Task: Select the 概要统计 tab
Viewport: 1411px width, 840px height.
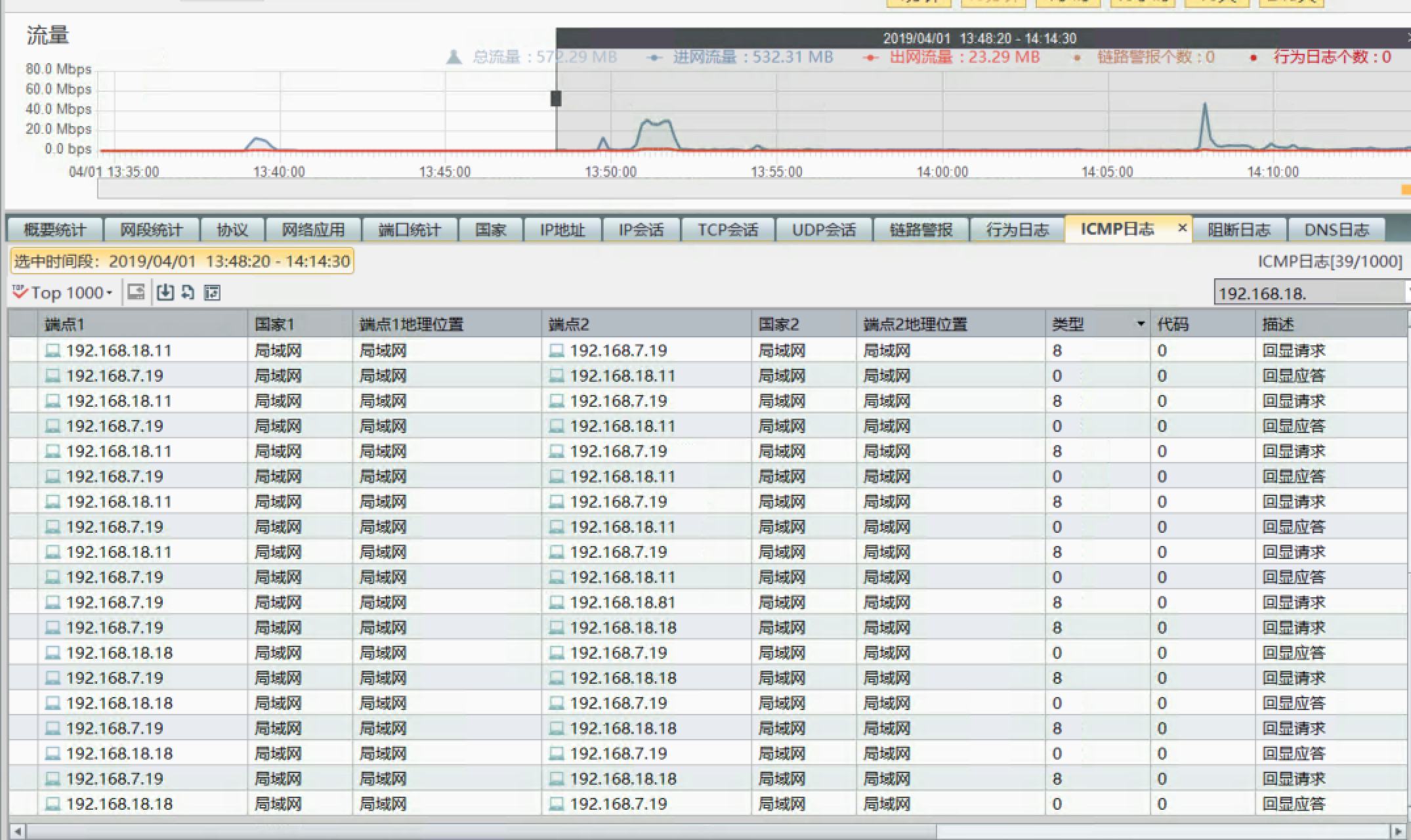Action: click(54, 230)
